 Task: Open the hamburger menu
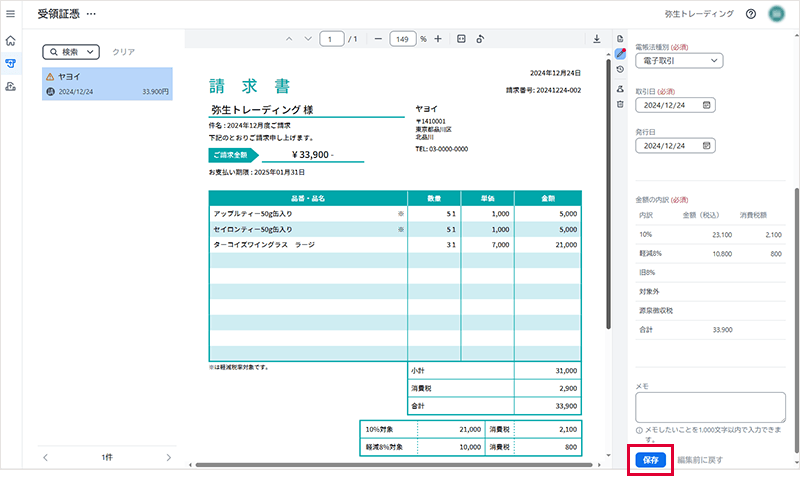tap(10, 14)
